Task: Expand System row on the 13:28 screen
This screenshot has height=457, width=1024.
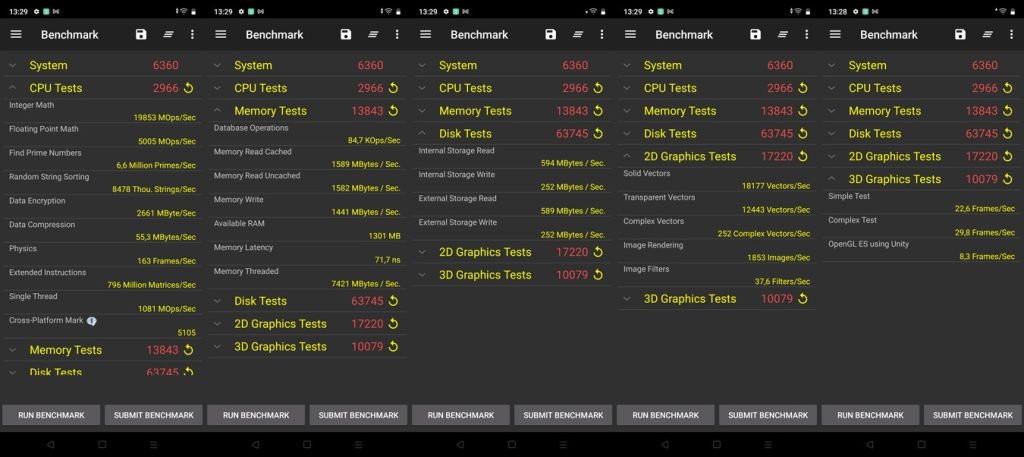Action: [x=831, y=65]
